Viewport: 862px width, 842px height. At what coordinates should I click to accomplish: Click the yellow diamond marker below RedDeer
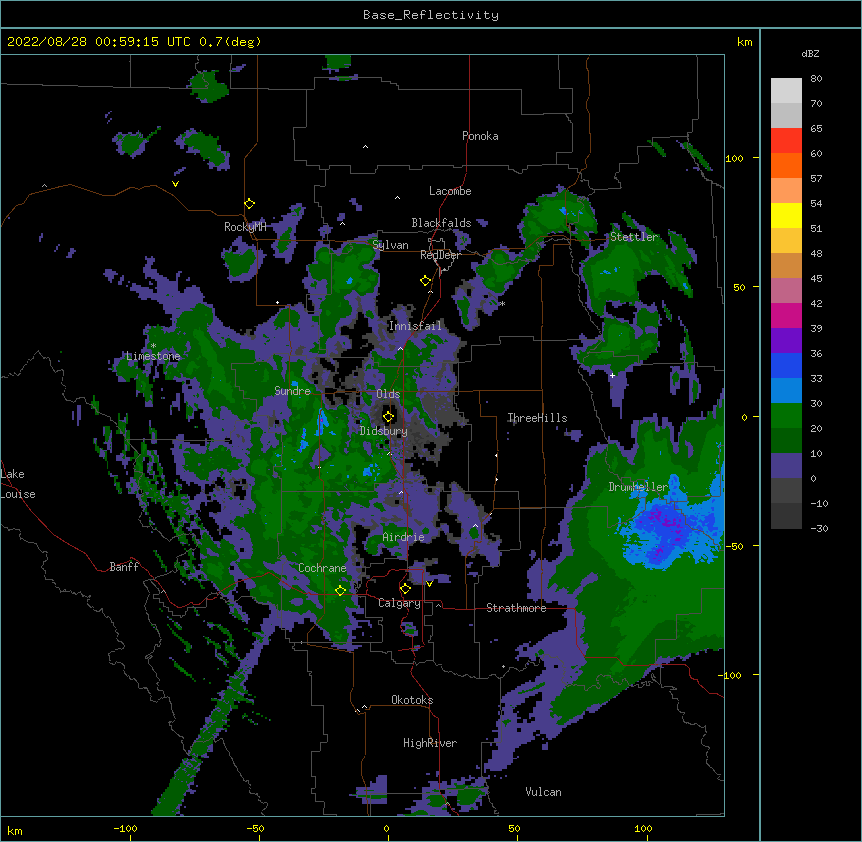pyautogui.click(x=426, y=281)
